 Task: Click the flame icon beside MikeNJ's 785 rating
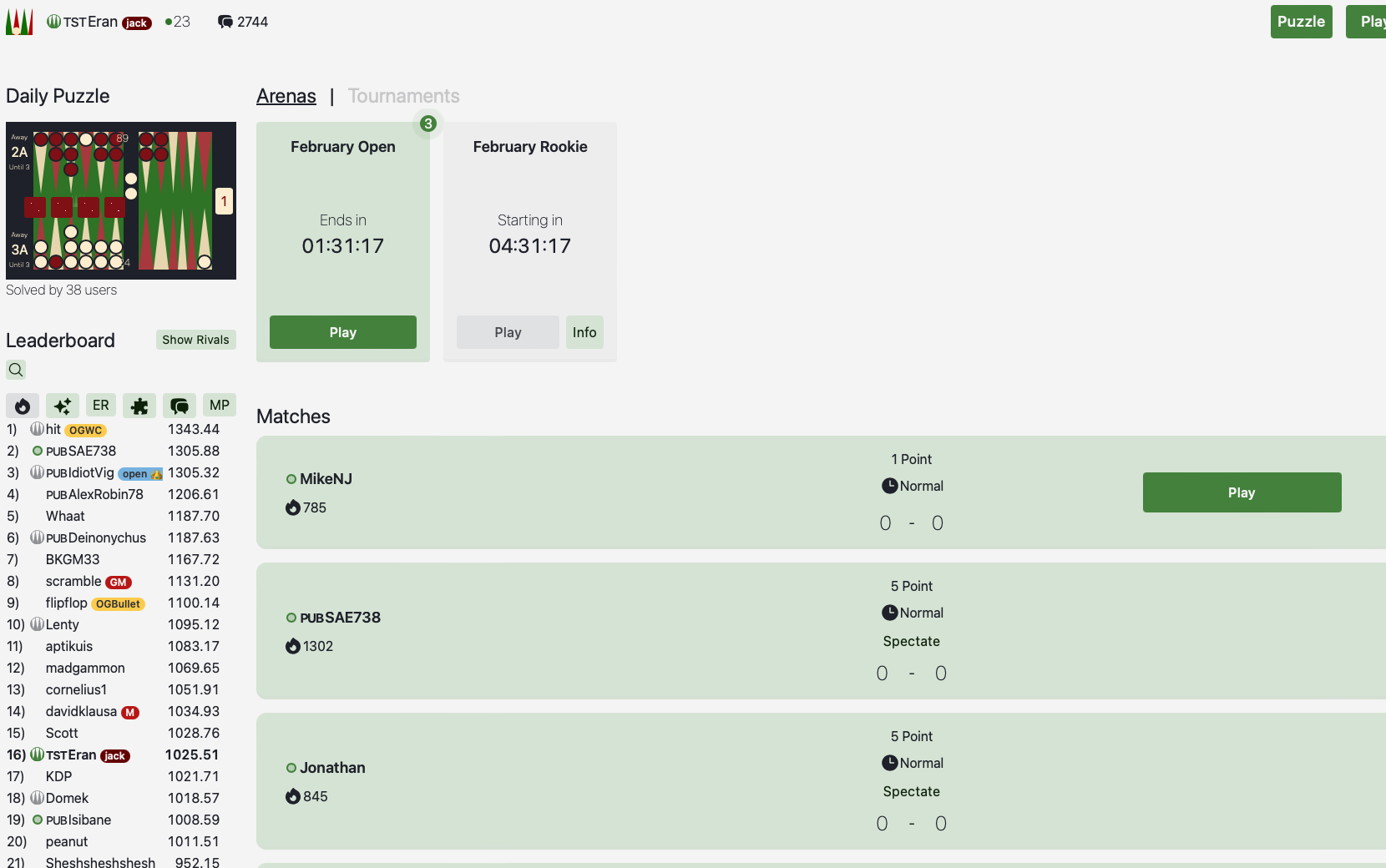(292, 507)
